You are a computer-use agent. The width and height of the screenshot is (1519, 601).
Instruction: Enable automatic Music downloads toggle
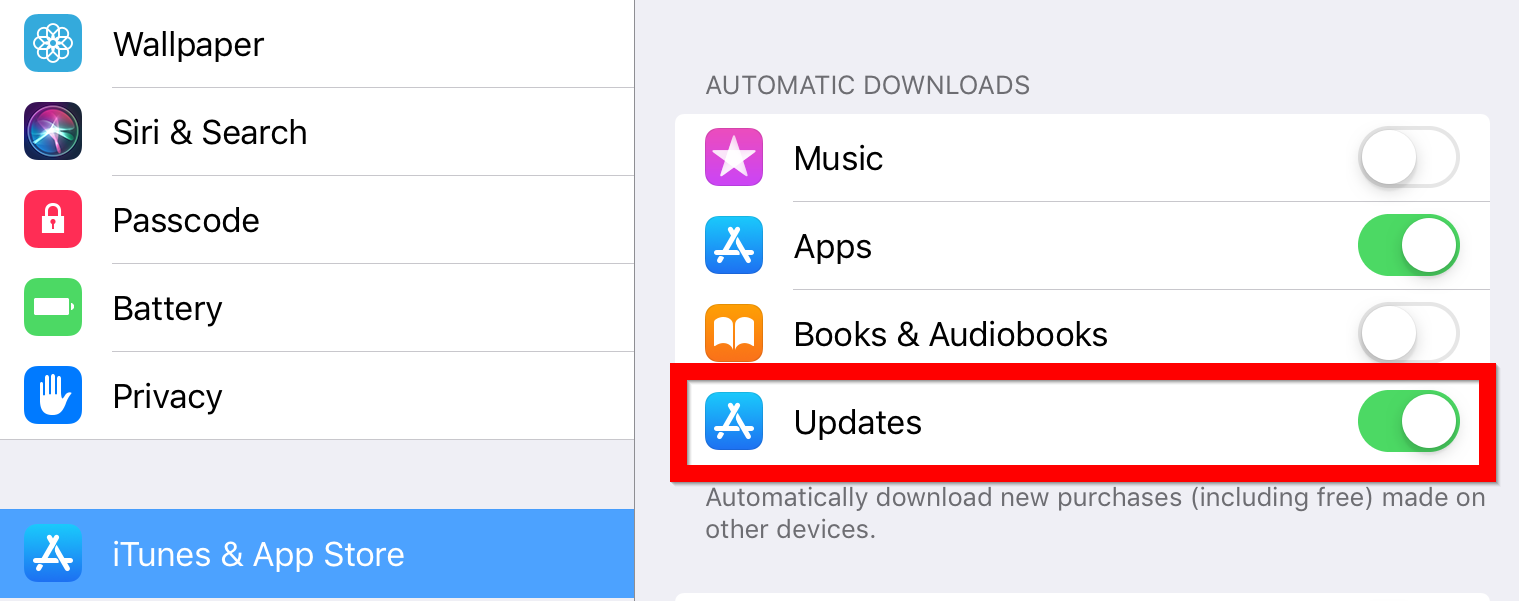pyautogui.click(x=1408, y=157)
